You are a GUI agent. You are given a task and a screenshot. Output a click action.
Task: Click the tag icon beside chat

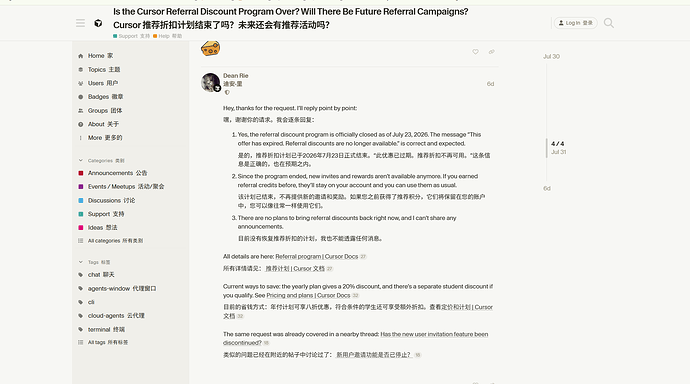pos(81,275)
